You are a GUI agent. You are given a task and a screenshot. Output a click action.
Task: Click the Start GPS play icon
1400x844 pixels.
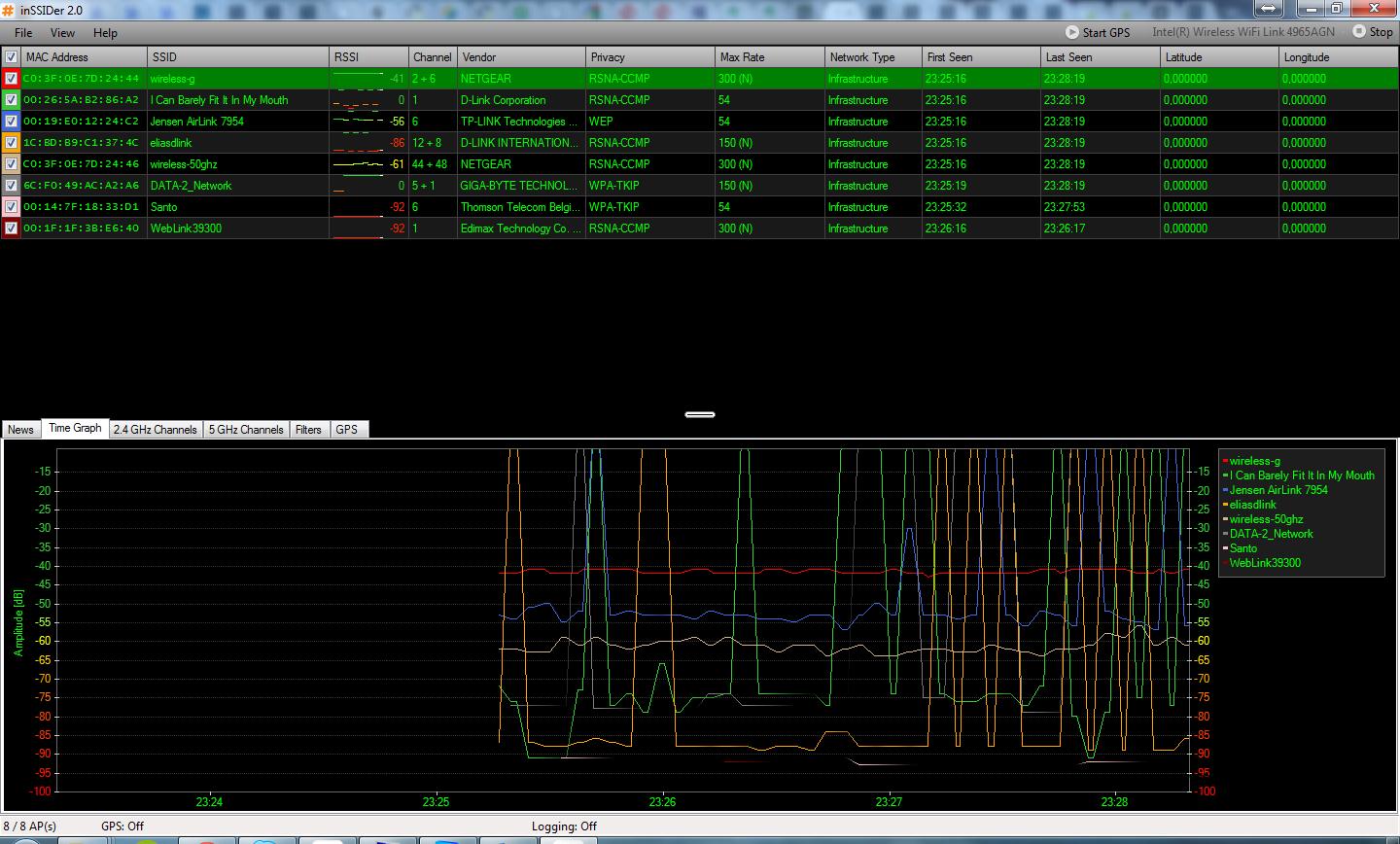[x=1072, y=32]
